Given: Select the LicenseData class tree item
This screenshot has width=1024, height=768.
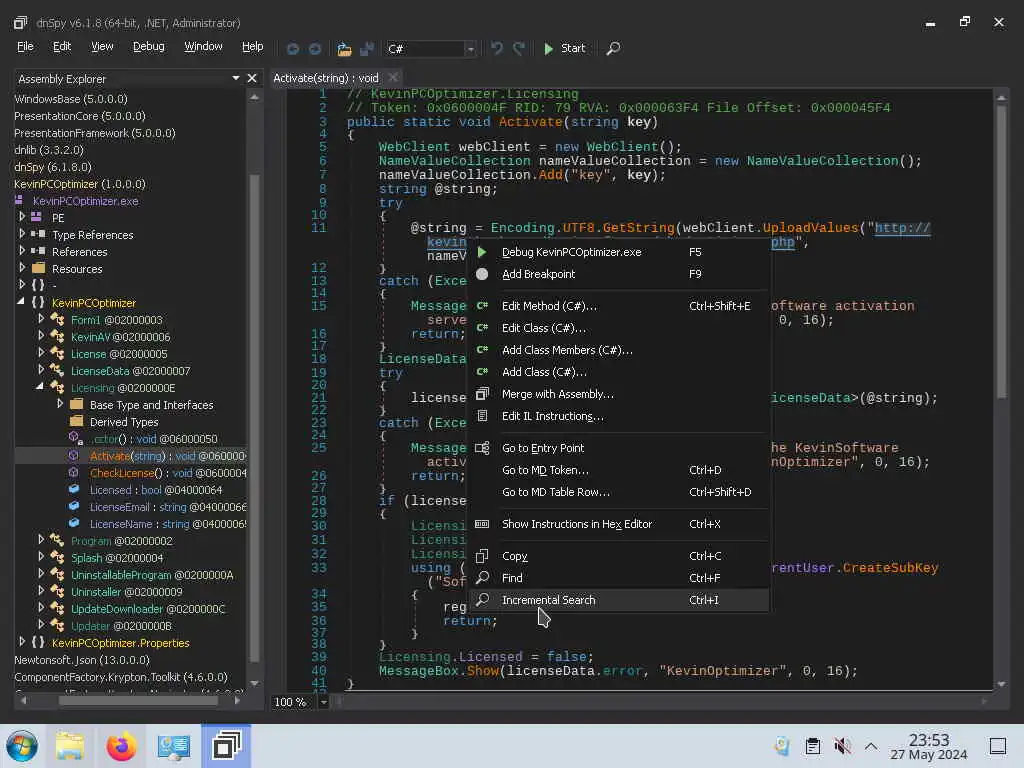Looking at the screenshot, I should 131,371.
